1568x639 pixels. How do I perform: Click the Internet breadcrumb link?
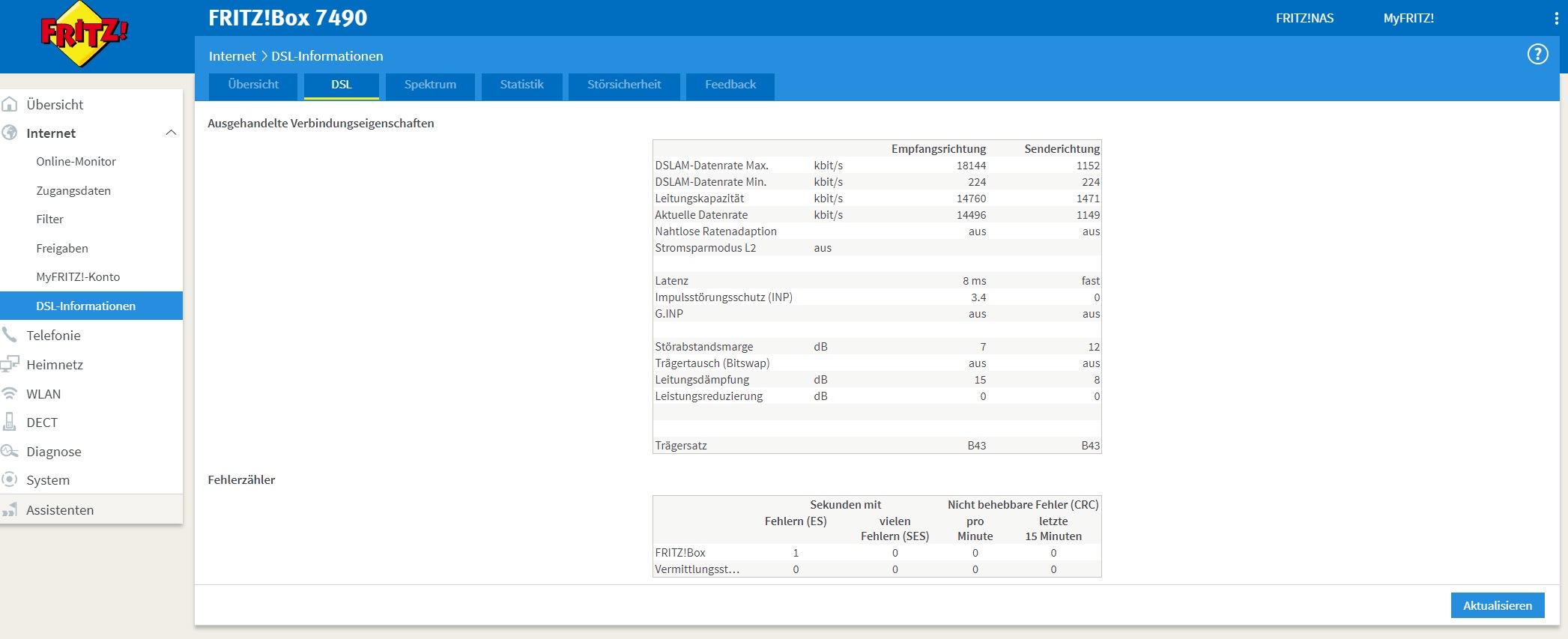point(232,56)
